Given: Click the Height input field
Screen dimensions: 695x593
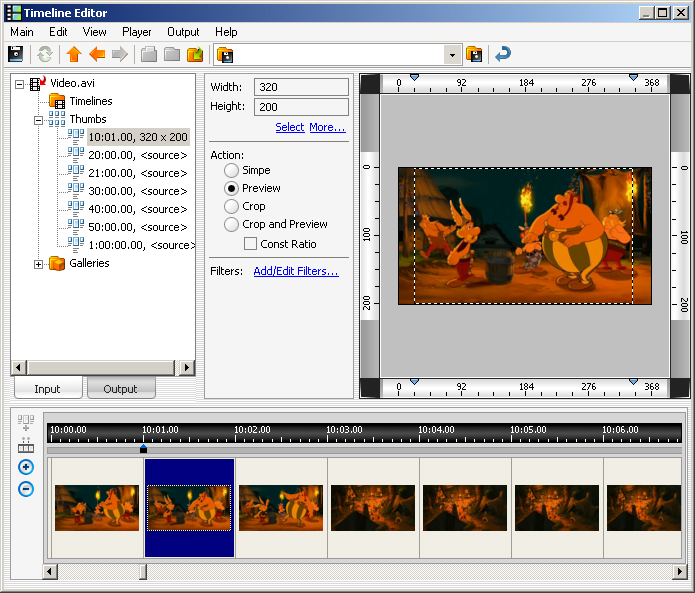Looking at the screenshot, I should coord(301,107).
